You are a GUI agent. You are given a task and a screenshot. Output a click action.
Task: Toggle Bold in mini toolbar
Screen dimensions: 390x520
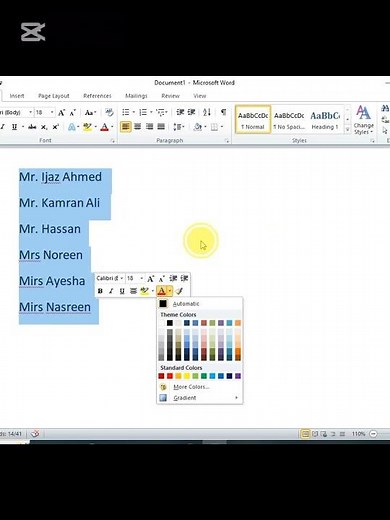click(x=100, y=291)
